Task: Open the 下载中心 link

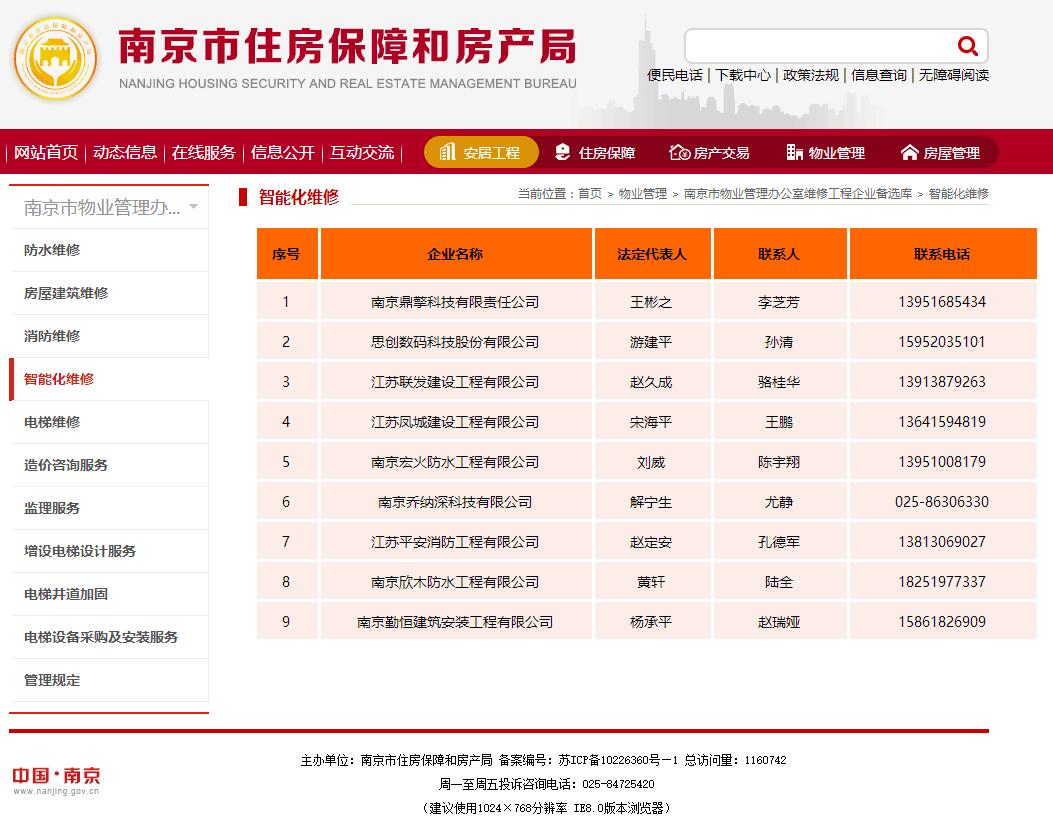Action: 743,75
